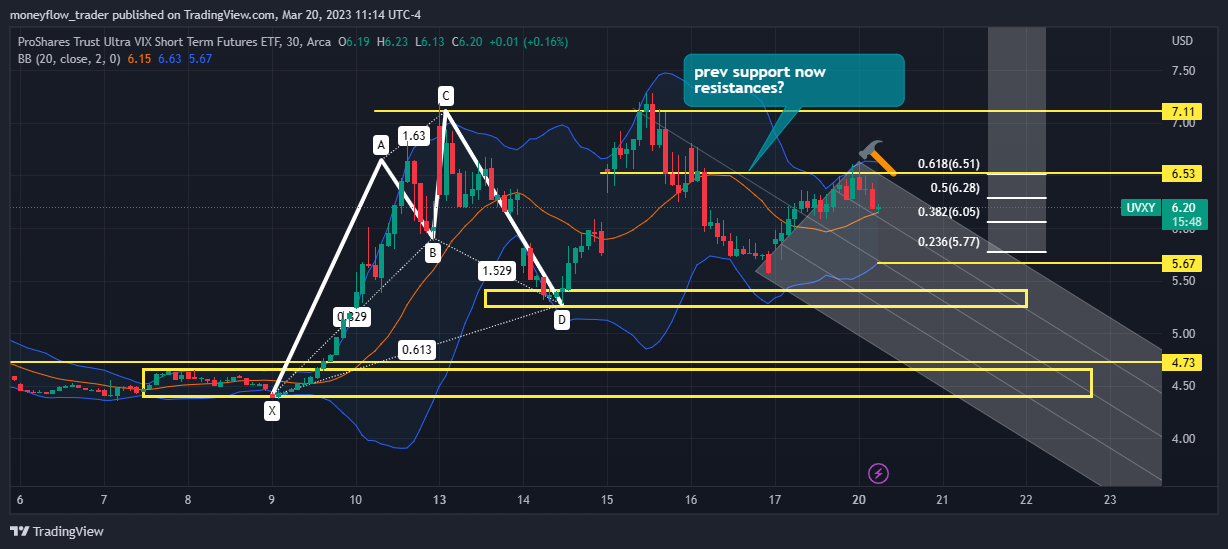Select the point C label at the peak

(446, 96)
